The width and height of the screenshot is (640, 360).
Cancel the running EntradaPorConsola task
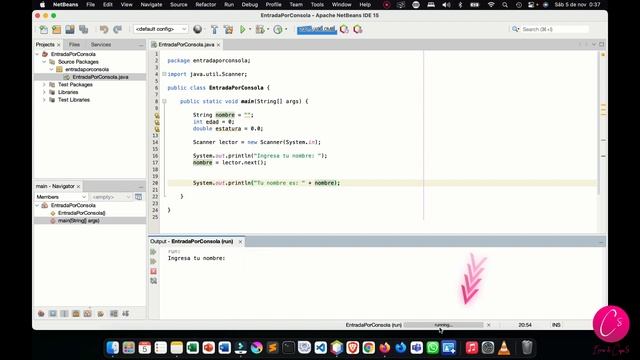click(489, 325)
